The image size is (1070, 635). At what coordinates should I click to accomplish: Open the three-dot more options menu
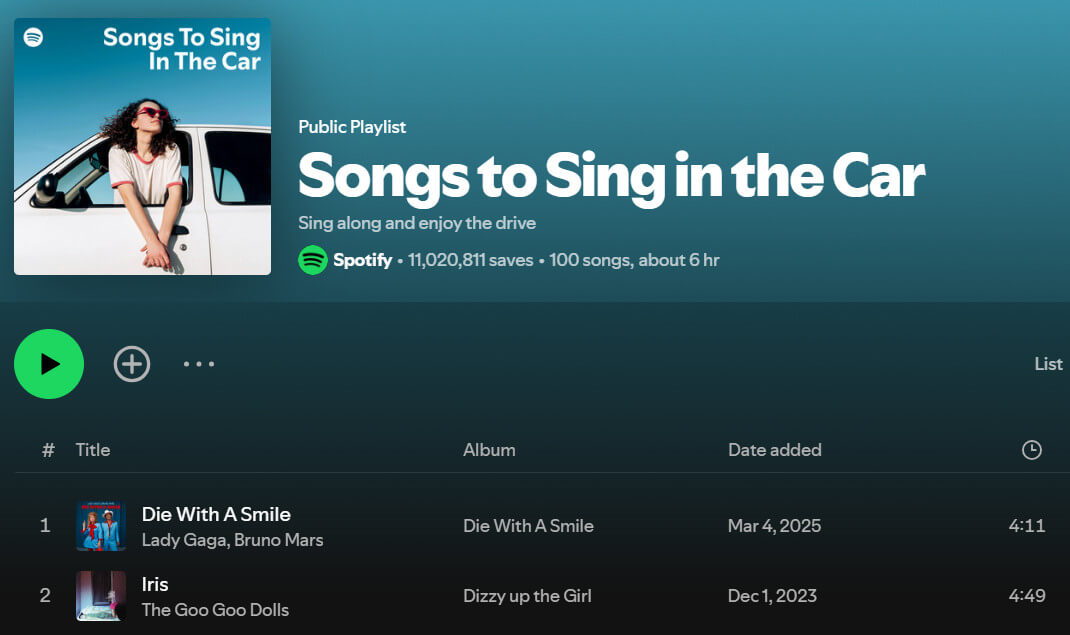[199, 364]
